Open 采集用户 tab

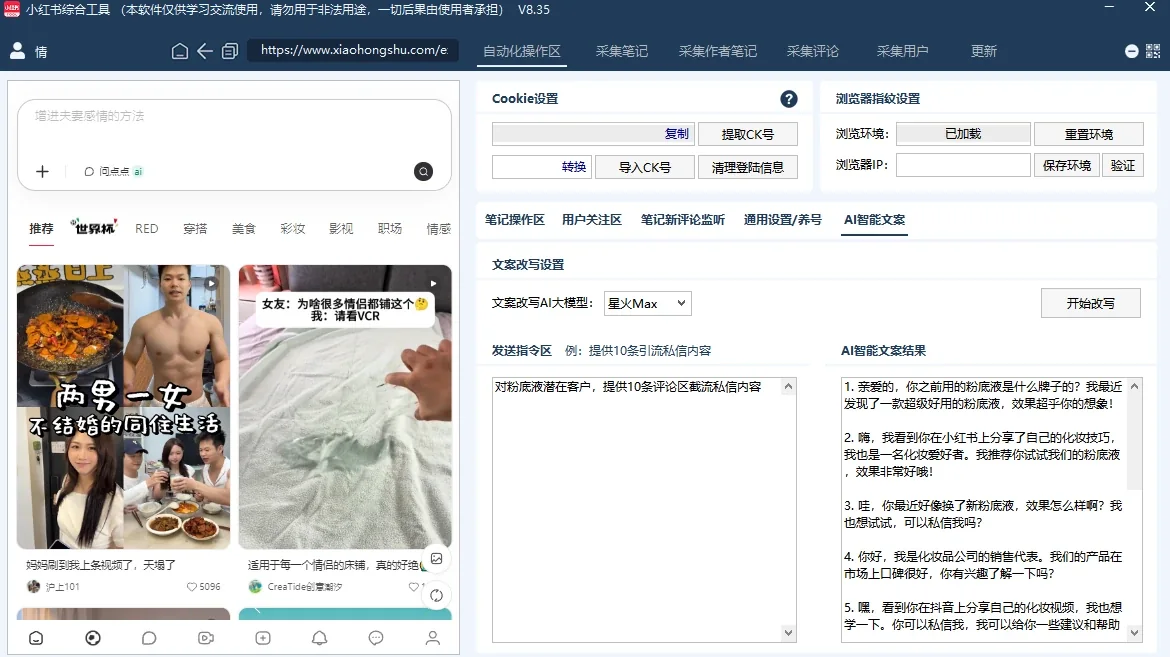point(902,51)
